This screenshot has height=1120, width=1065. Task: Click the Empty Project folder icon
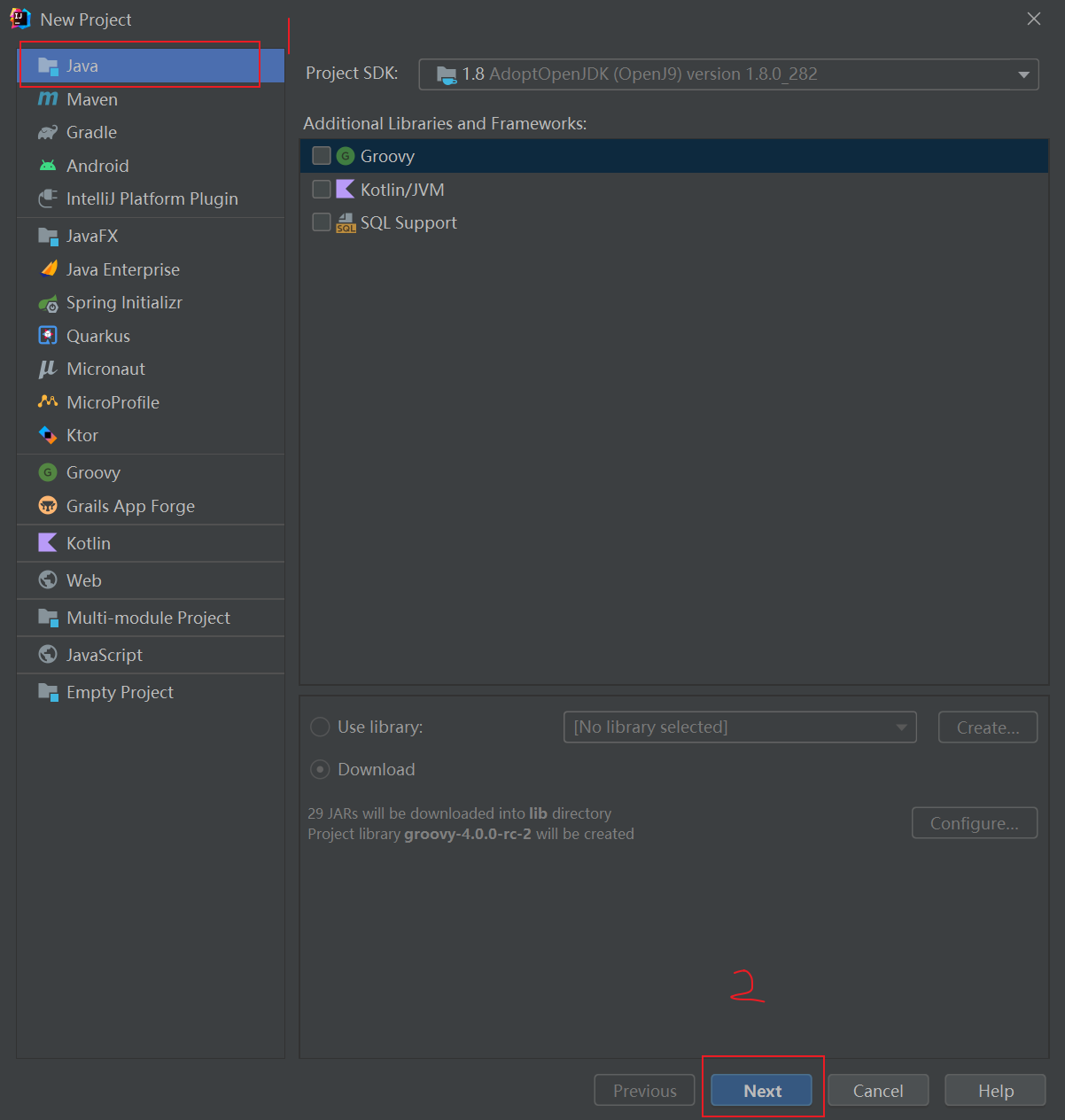(48, 692)
